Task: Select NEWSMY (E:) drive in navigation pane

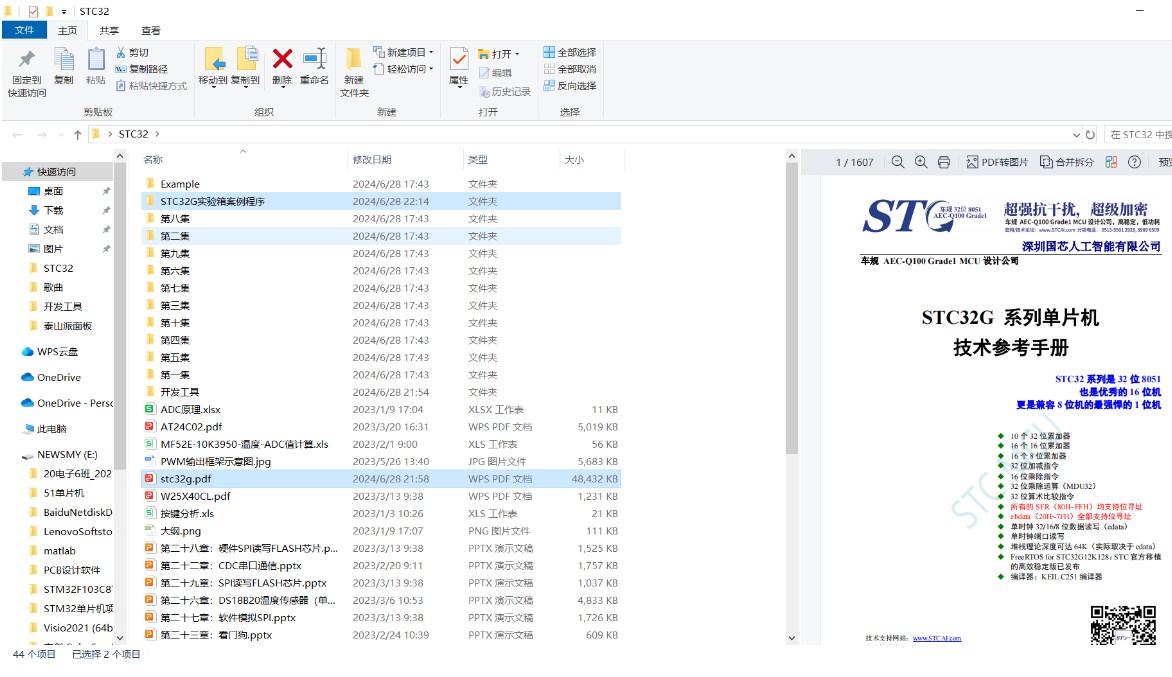Action: point(67,454)
